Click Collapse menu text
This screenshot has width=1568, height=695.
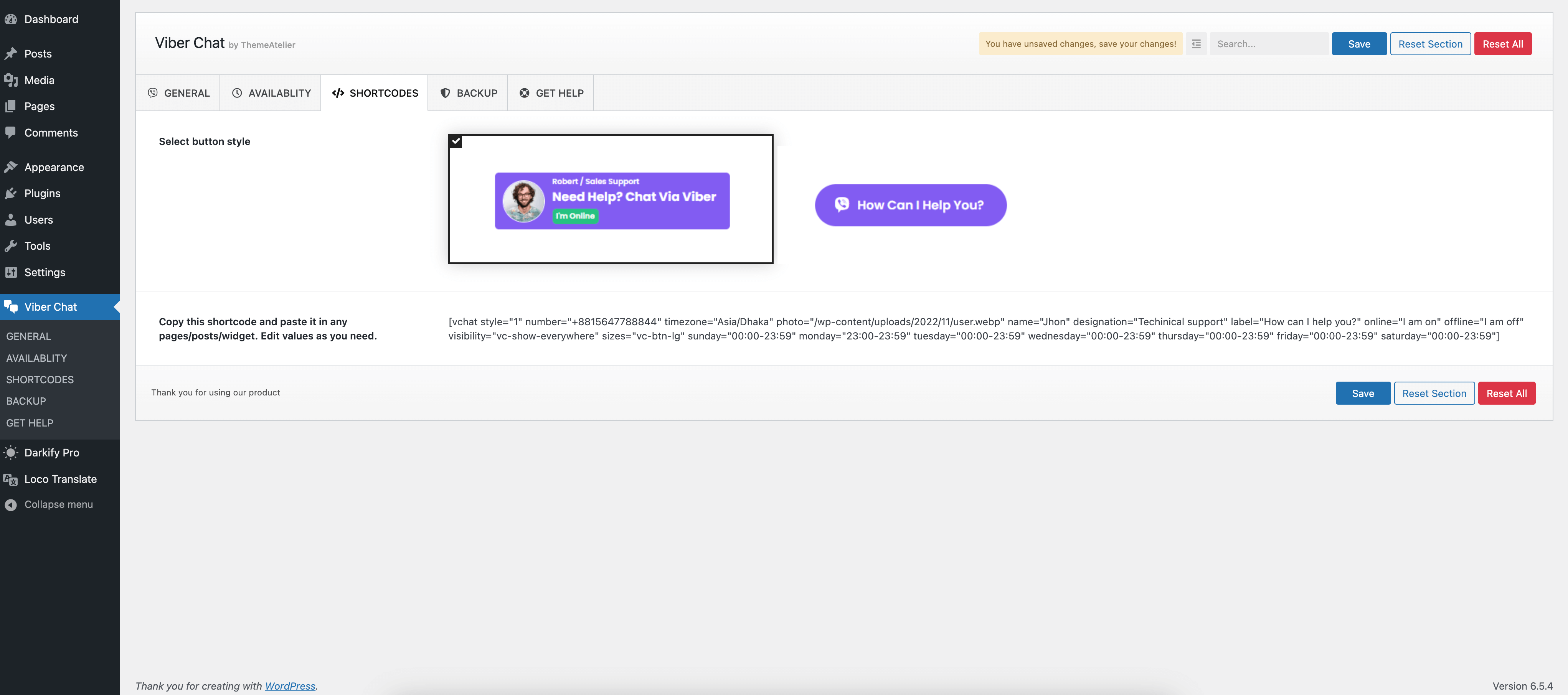pyautogui.click(x=58, y=504)
